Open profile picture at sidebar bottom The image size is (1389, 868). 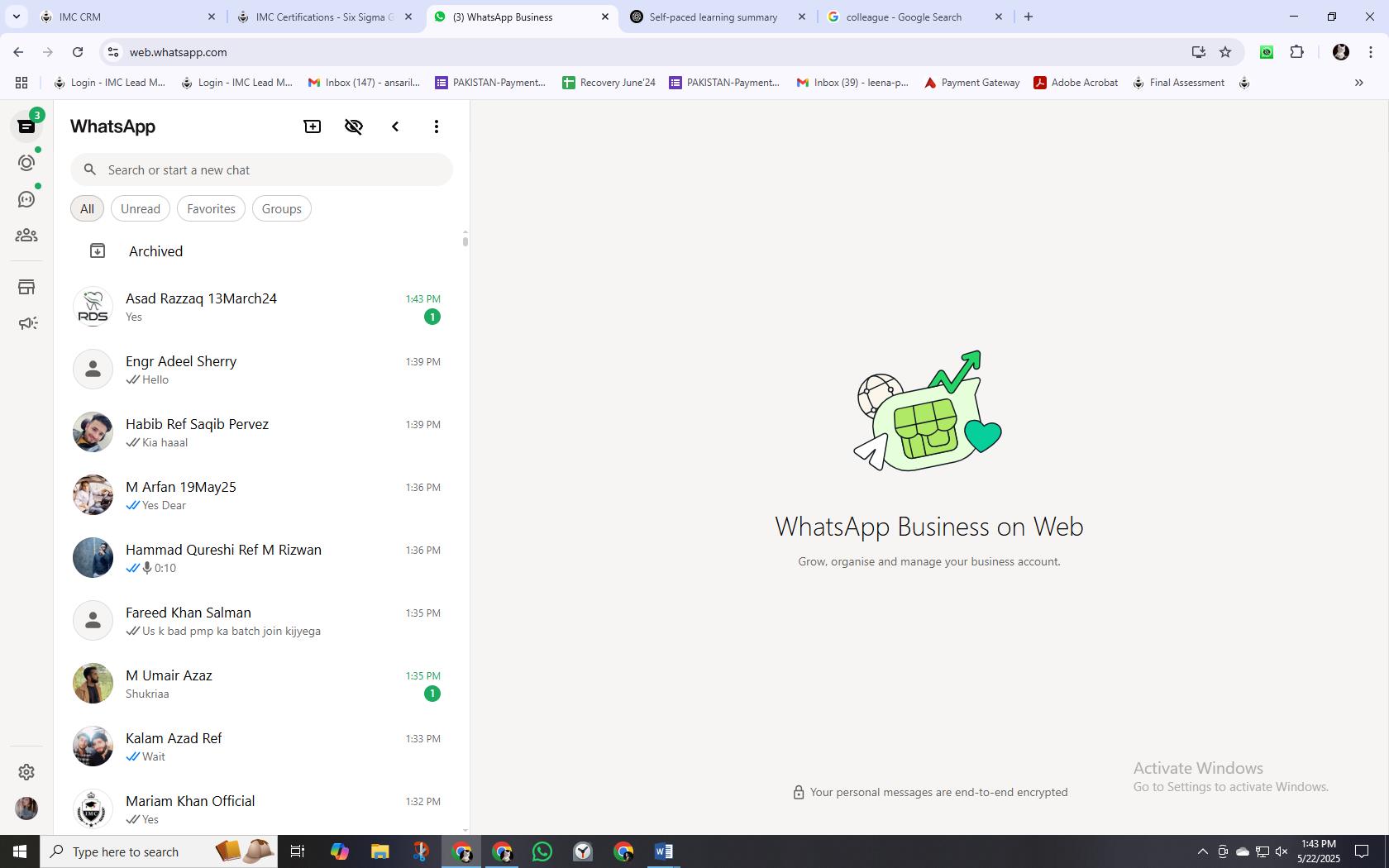[26, 808]
